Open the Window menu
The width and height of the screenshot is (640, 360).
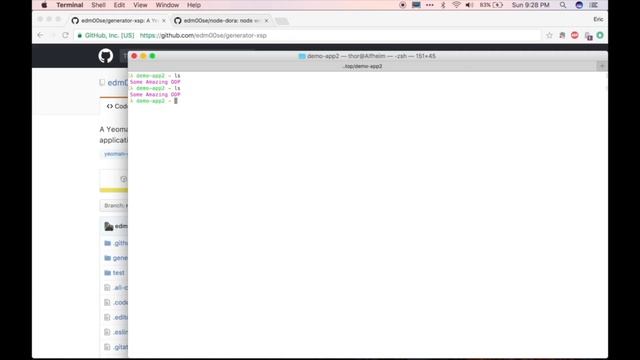pos(167,5)
